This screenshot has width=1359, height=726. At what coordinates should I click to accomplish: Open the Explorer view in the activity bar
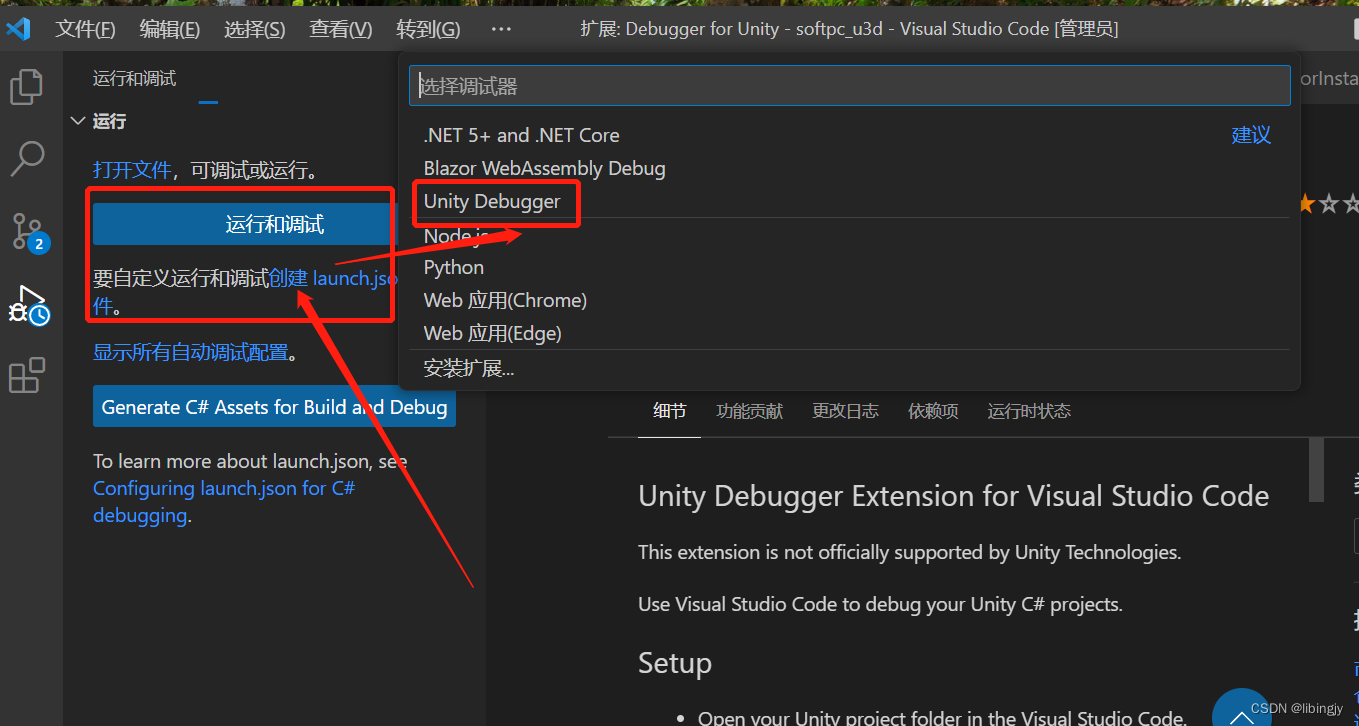(x=26, y=86)
